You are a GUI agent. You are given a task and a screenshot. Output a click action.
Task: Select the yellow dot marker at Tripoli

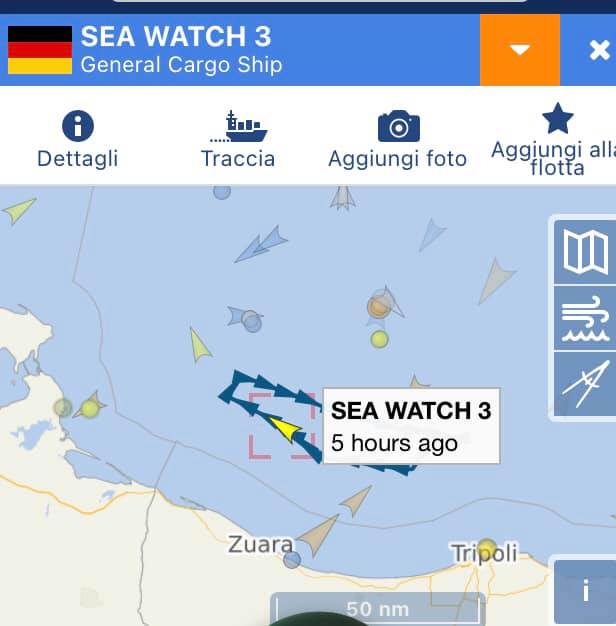coord(487,548)
